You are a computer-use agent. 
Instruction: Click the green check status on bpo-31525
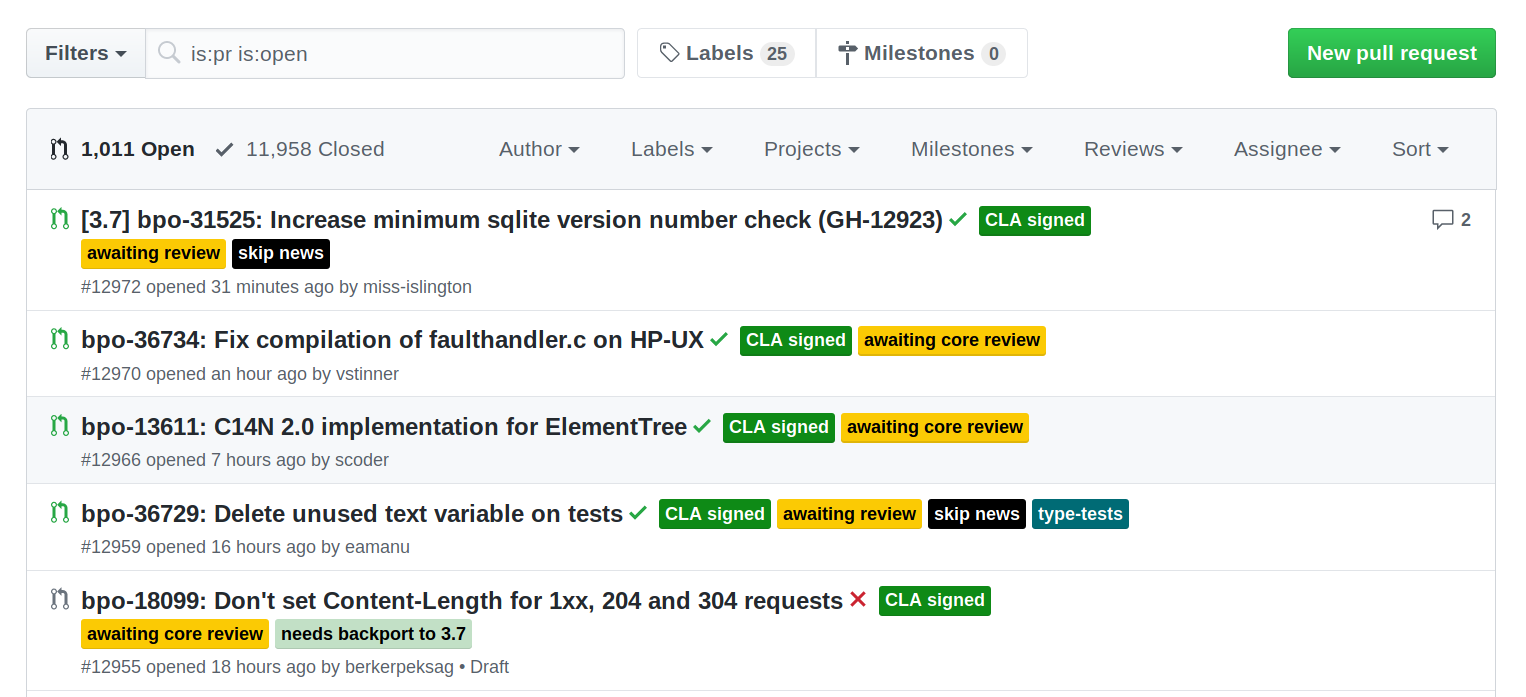click(958, 220)
